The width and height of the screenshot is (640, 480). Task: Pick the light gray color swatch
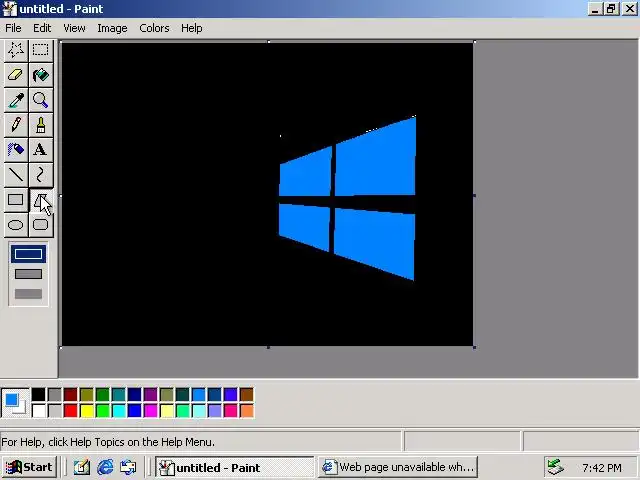(x=54, y=411)
